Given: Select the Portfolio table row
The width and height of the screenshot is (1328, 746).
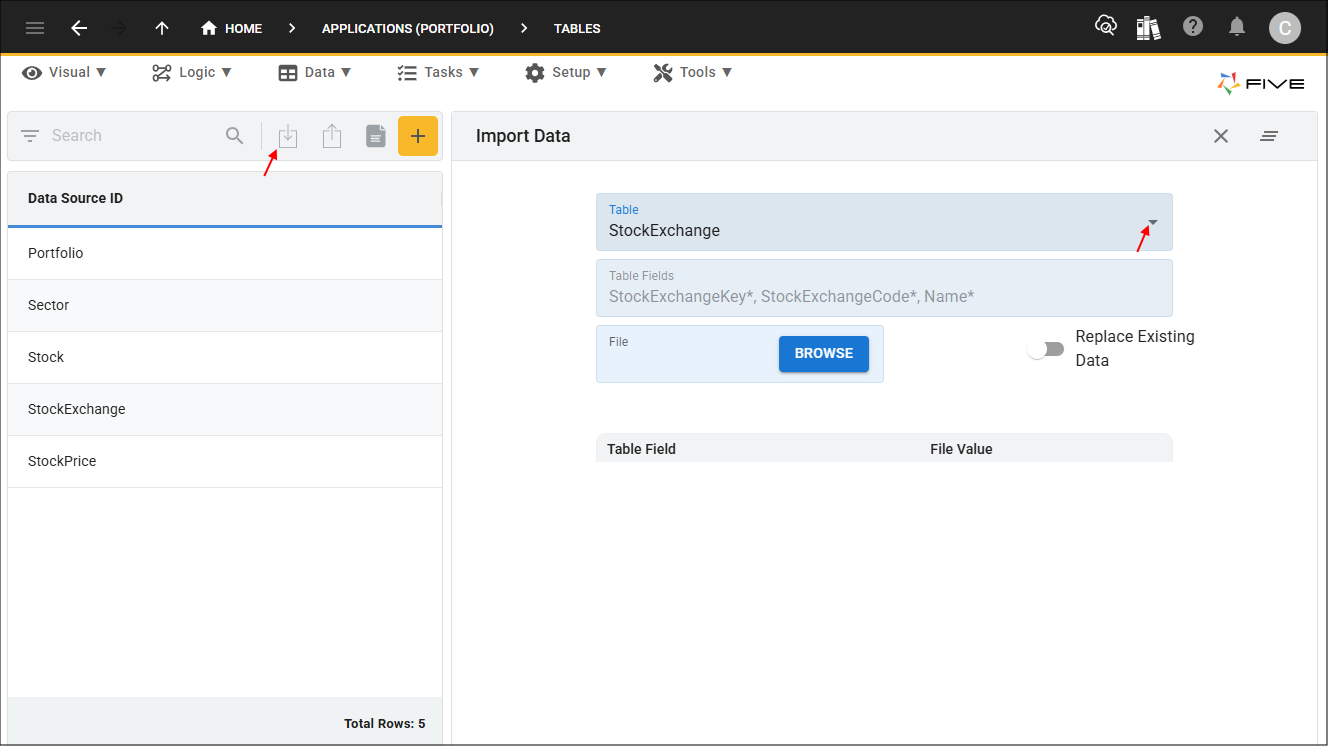Looking at the screenshot, I should pos(225,253).
